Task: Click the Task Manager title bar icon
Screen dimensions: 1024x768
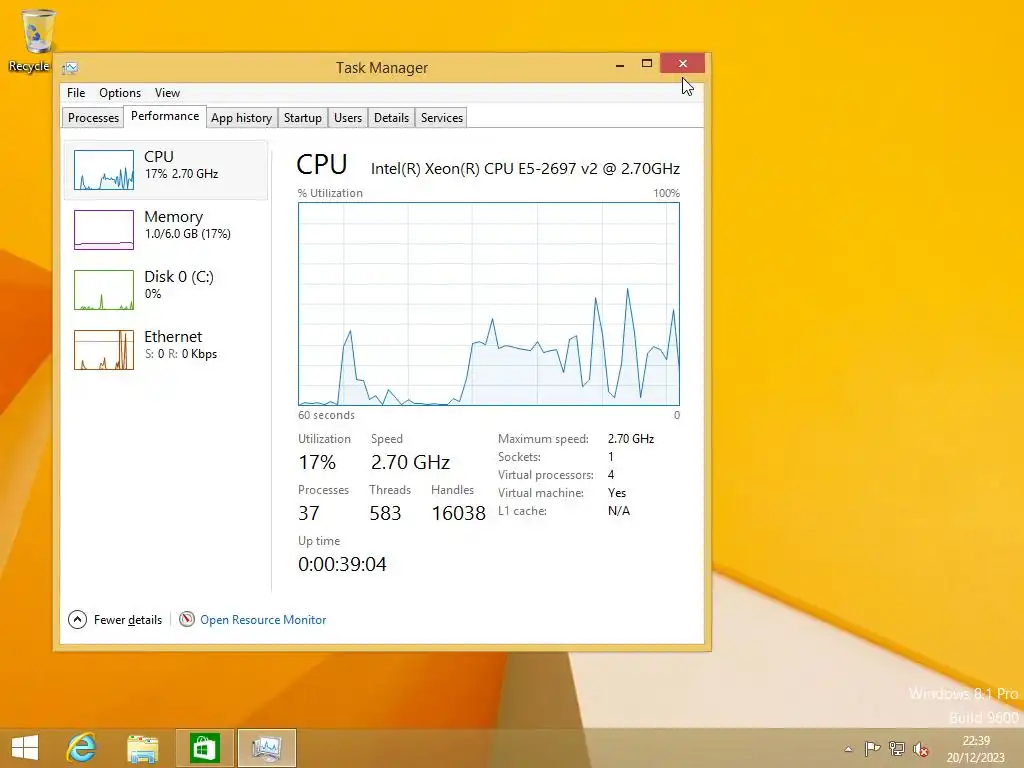Action: (70, 68)
